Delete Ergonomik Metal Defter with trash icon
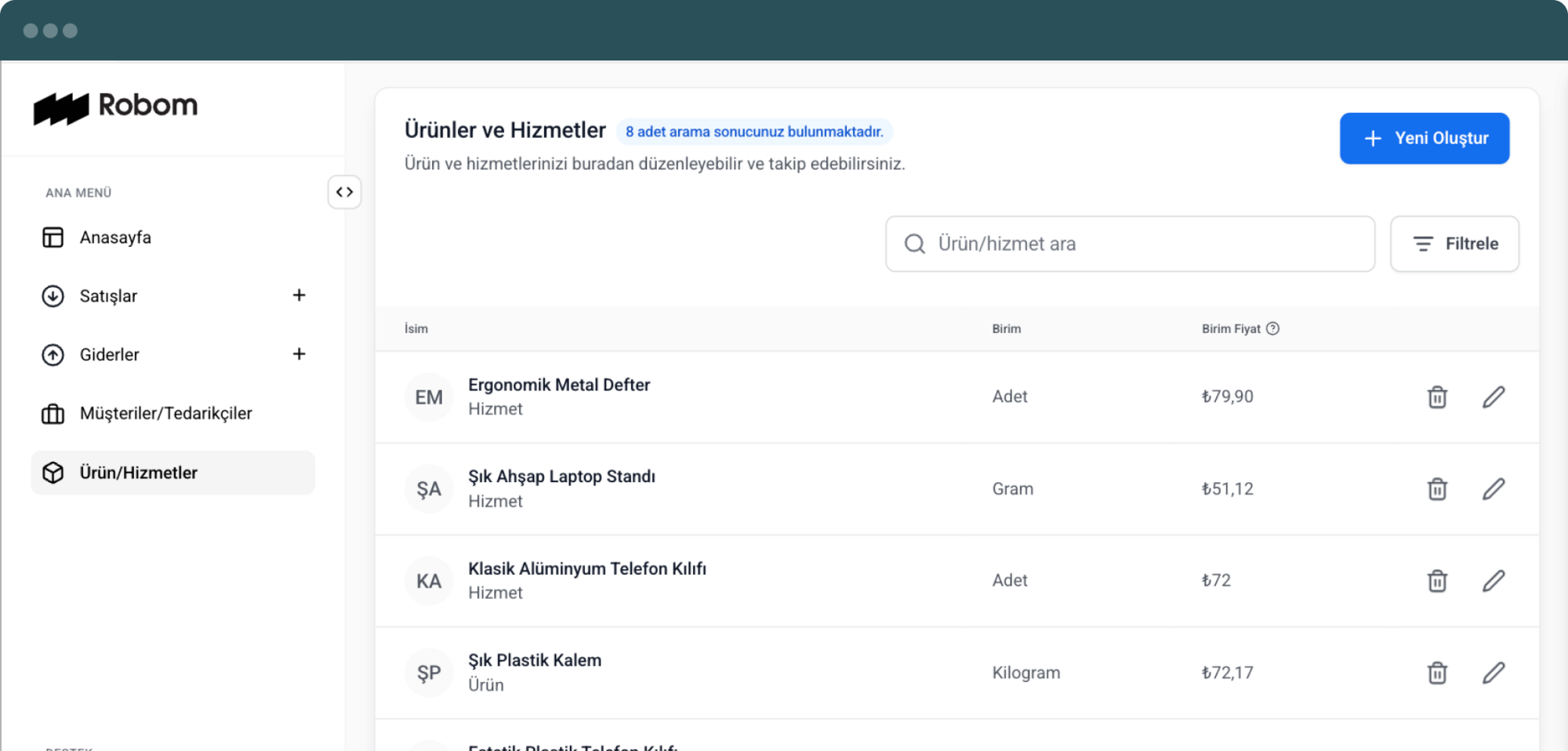 click(x=1437, y=397)
